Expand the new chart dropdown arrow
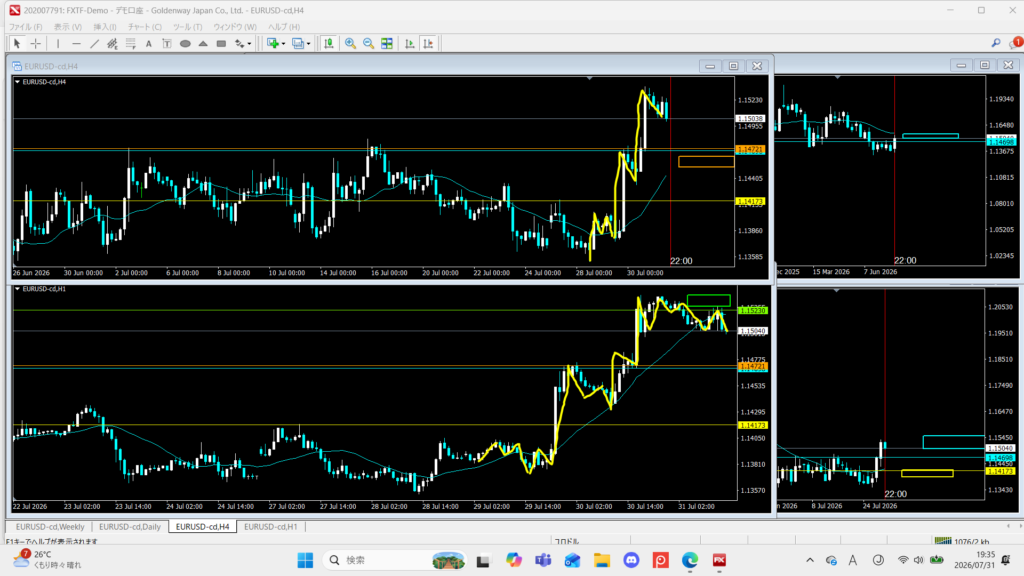The width and height of the screenshot is (1024, 576). 283,44
